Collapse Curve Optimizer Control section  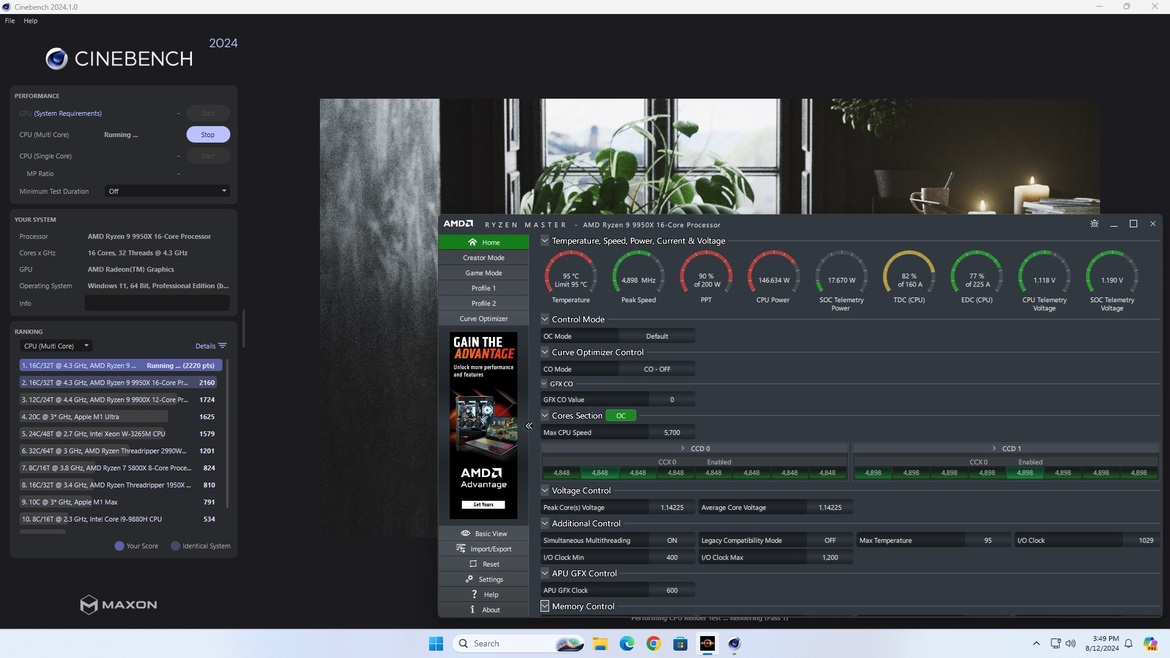pos(545,352)
